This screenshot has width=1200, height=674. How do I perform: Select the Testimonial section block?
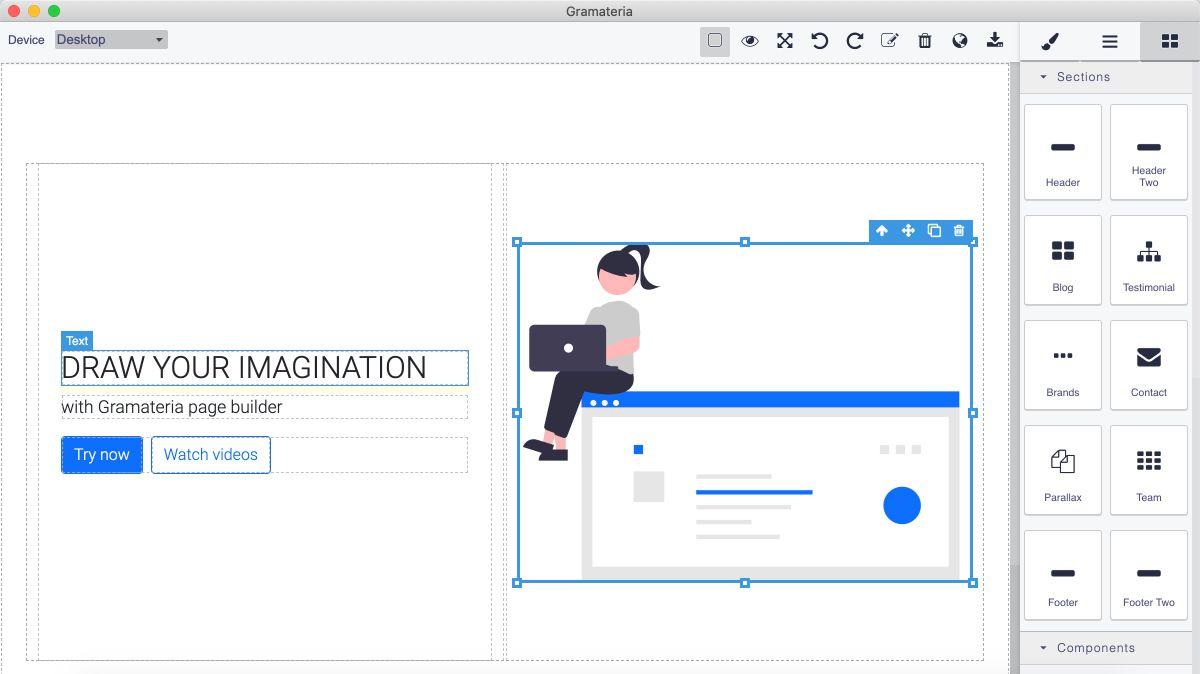coord(1149,260)
